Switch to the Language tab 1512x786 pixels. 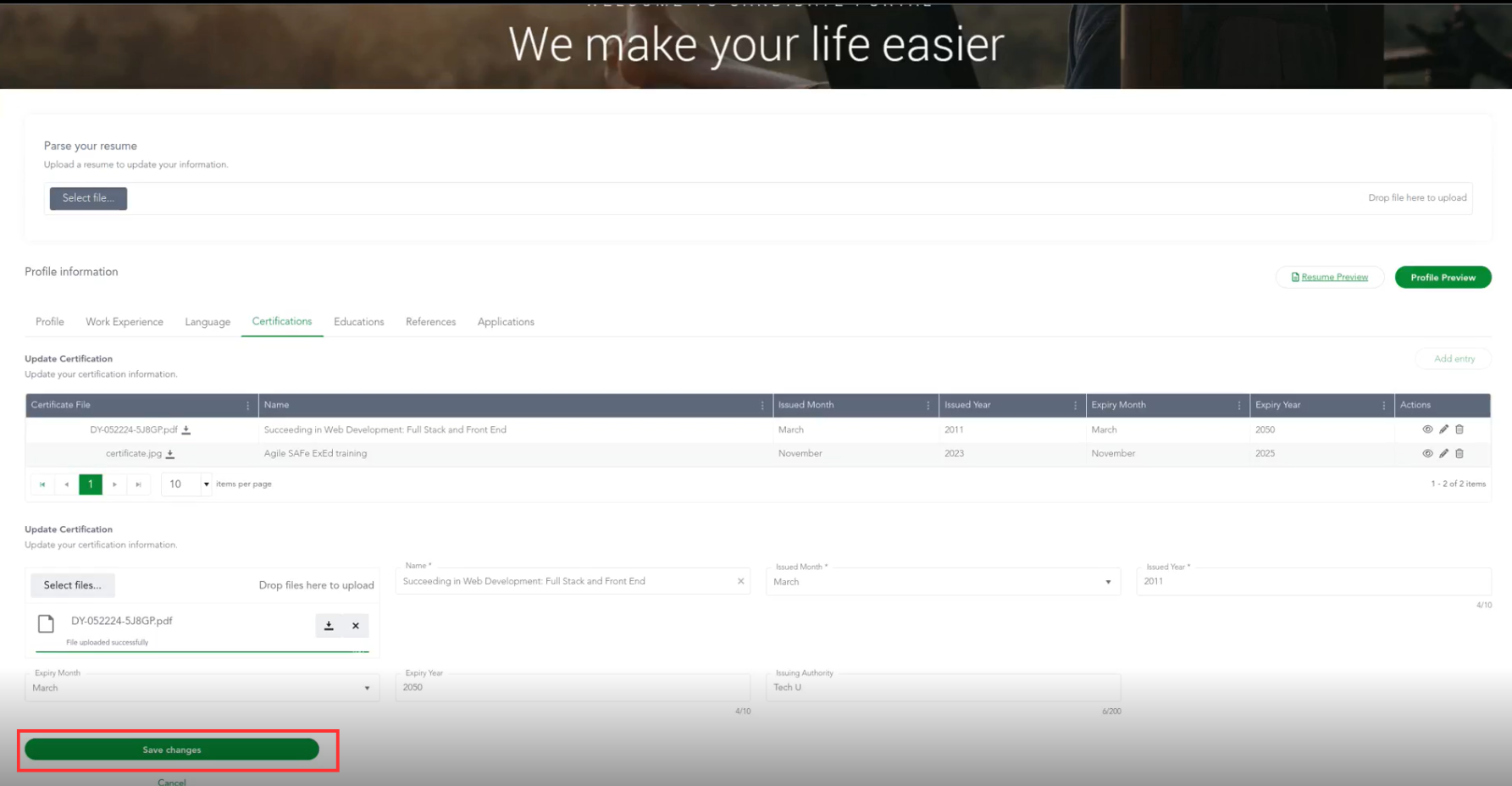coord(208,322)
